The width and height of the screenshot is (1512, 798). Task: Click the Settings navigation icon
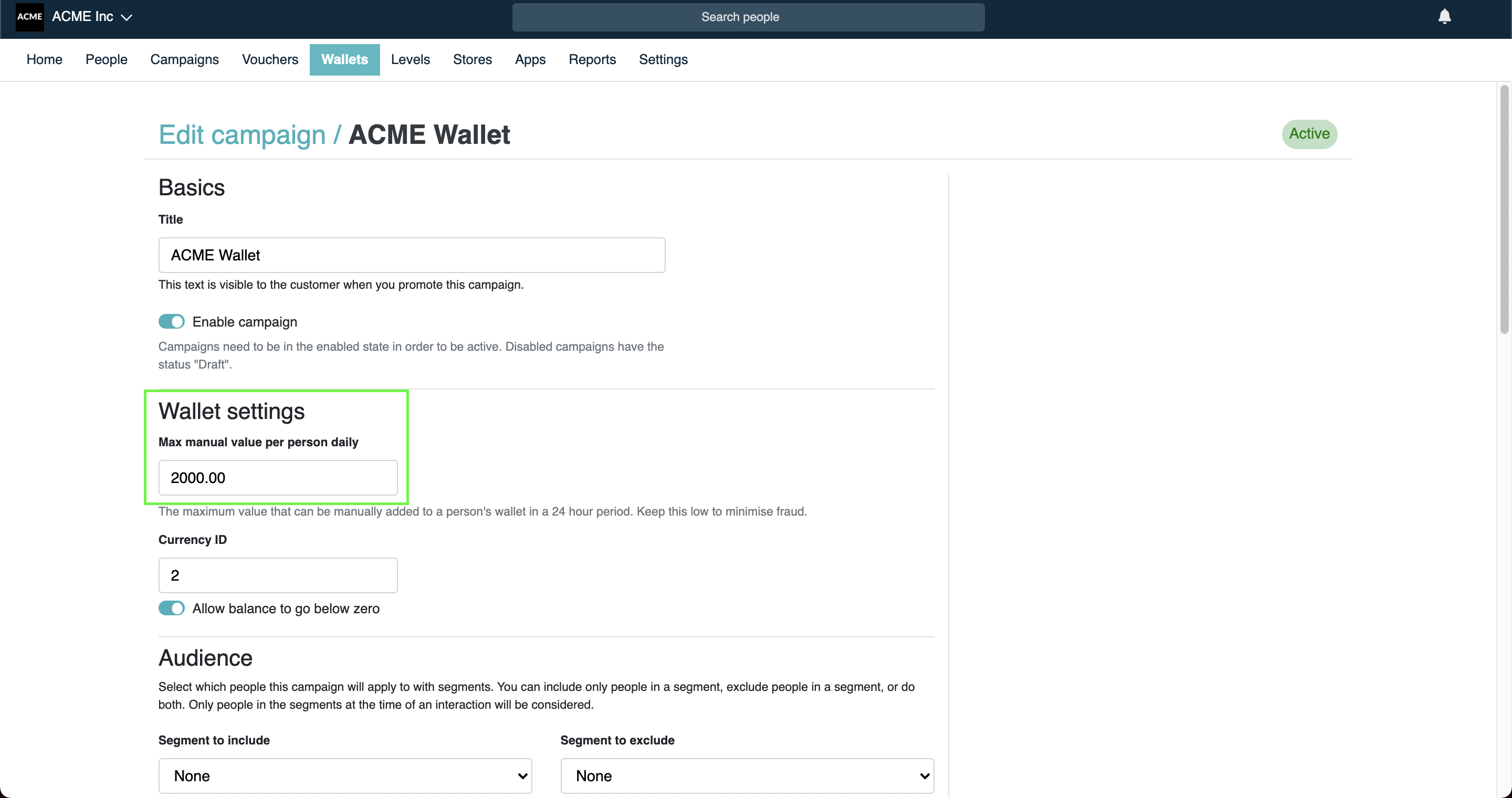[x=663, y=59]
